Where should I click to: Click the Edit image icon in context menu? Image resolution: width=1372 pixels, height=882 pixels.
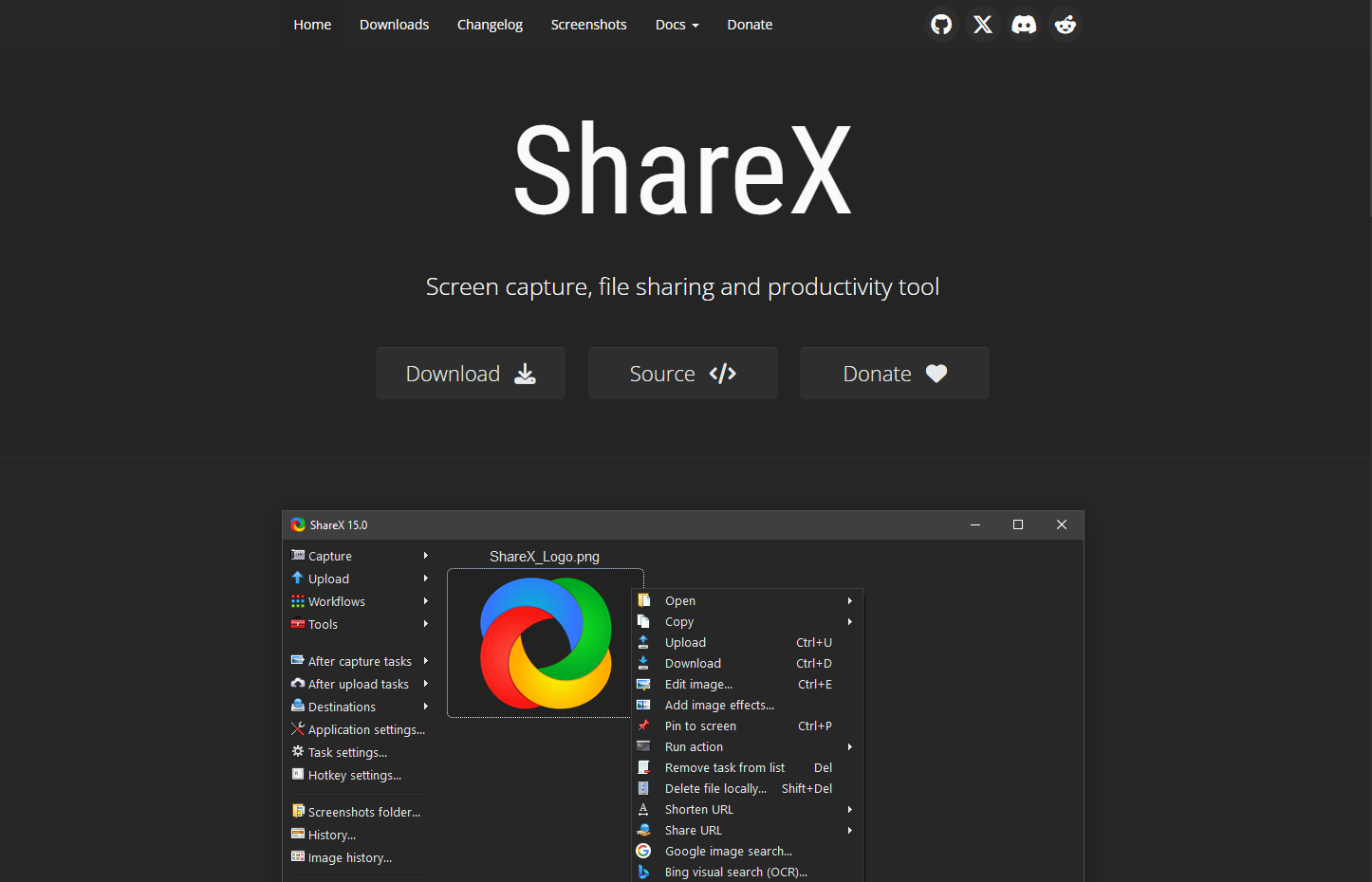click(643, 684)
